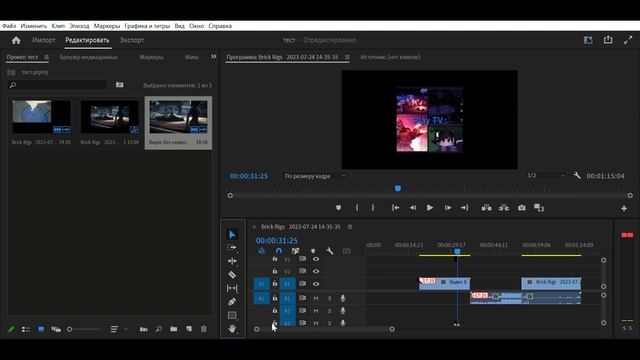
Task: Open Program monitor panel menu
Action: click(x=347, y=57)
